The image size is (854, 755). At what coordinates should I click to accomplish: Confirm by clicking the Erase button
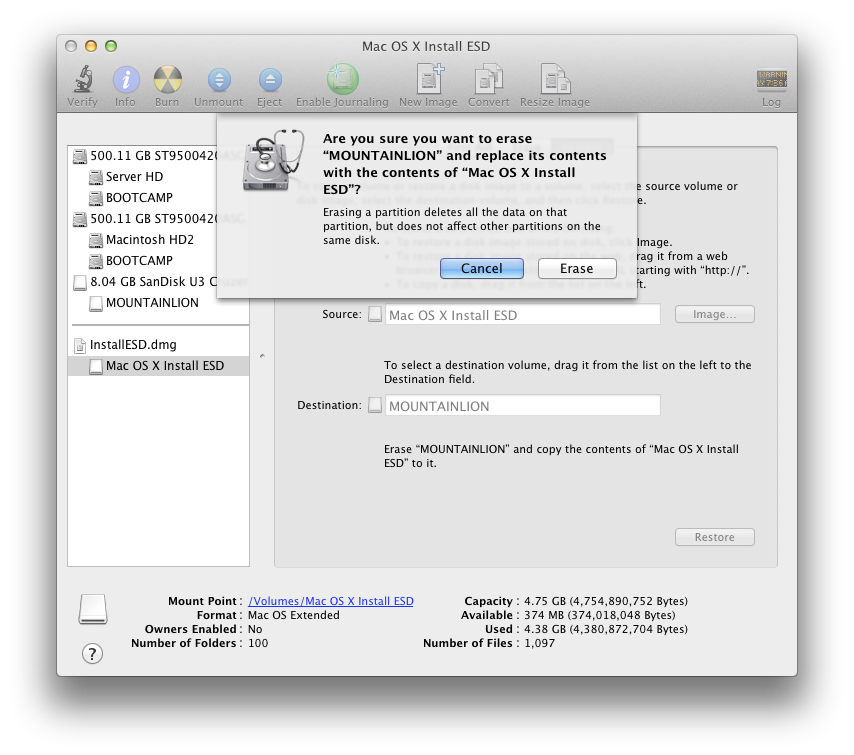tap(576, 268)
